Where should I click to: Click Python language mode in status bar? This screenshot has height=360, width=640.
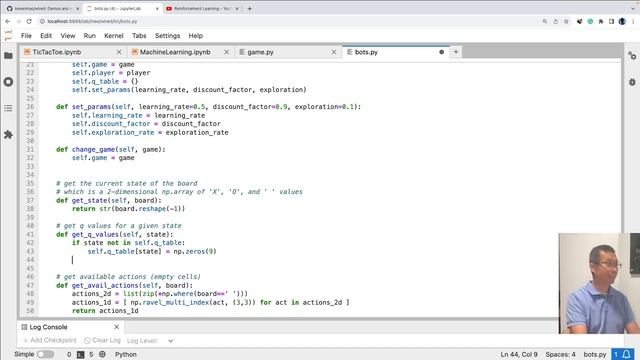point(126,354)
